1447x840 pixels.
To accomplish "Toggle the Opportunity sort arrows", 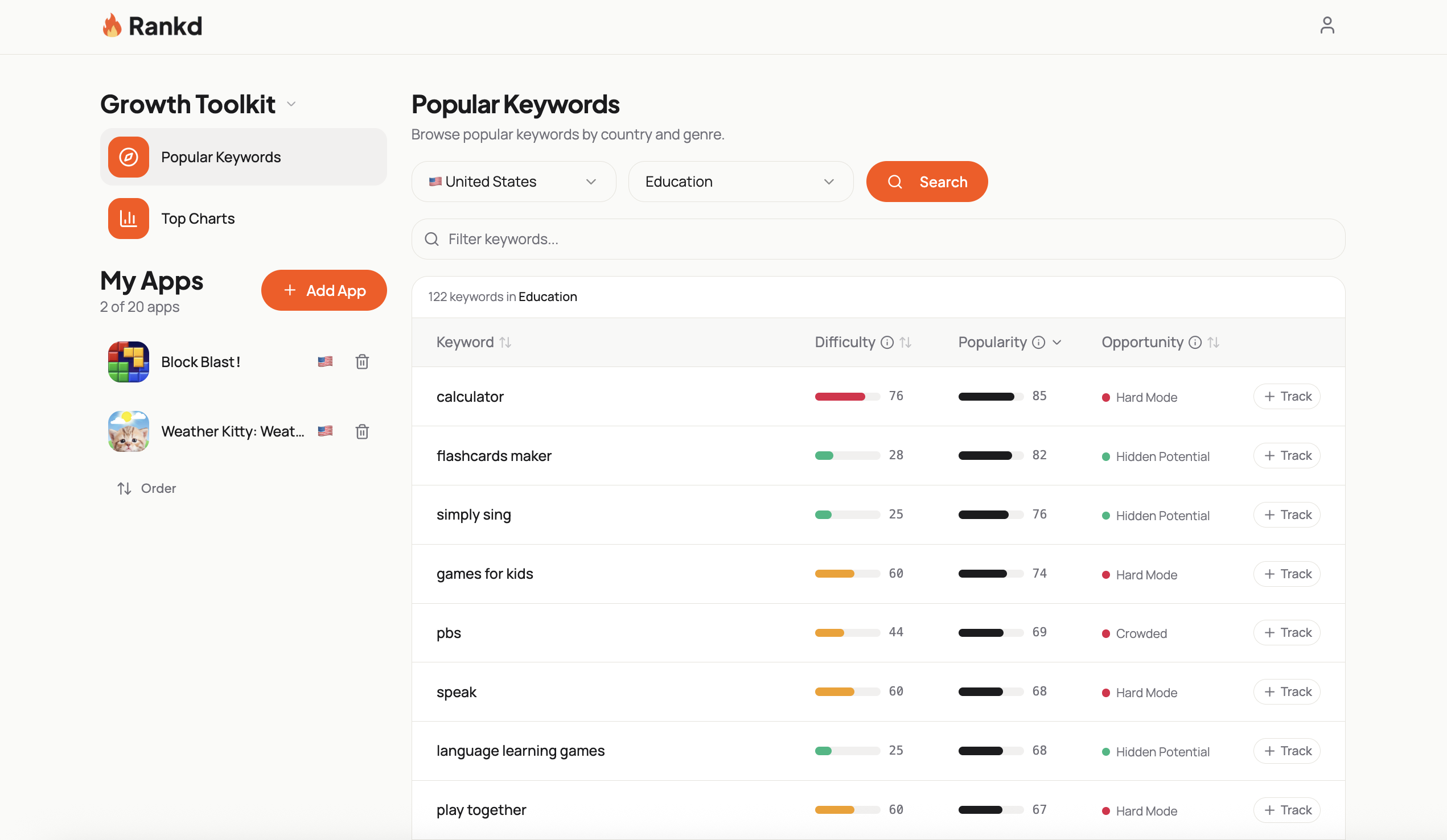I will click(1214, 341).
